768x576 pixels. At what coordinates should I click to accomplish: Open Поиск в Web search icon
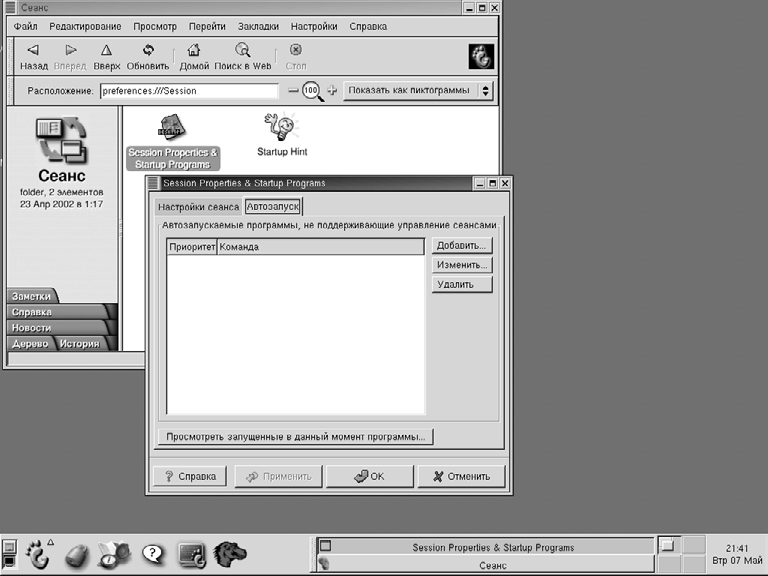(242, 50)
